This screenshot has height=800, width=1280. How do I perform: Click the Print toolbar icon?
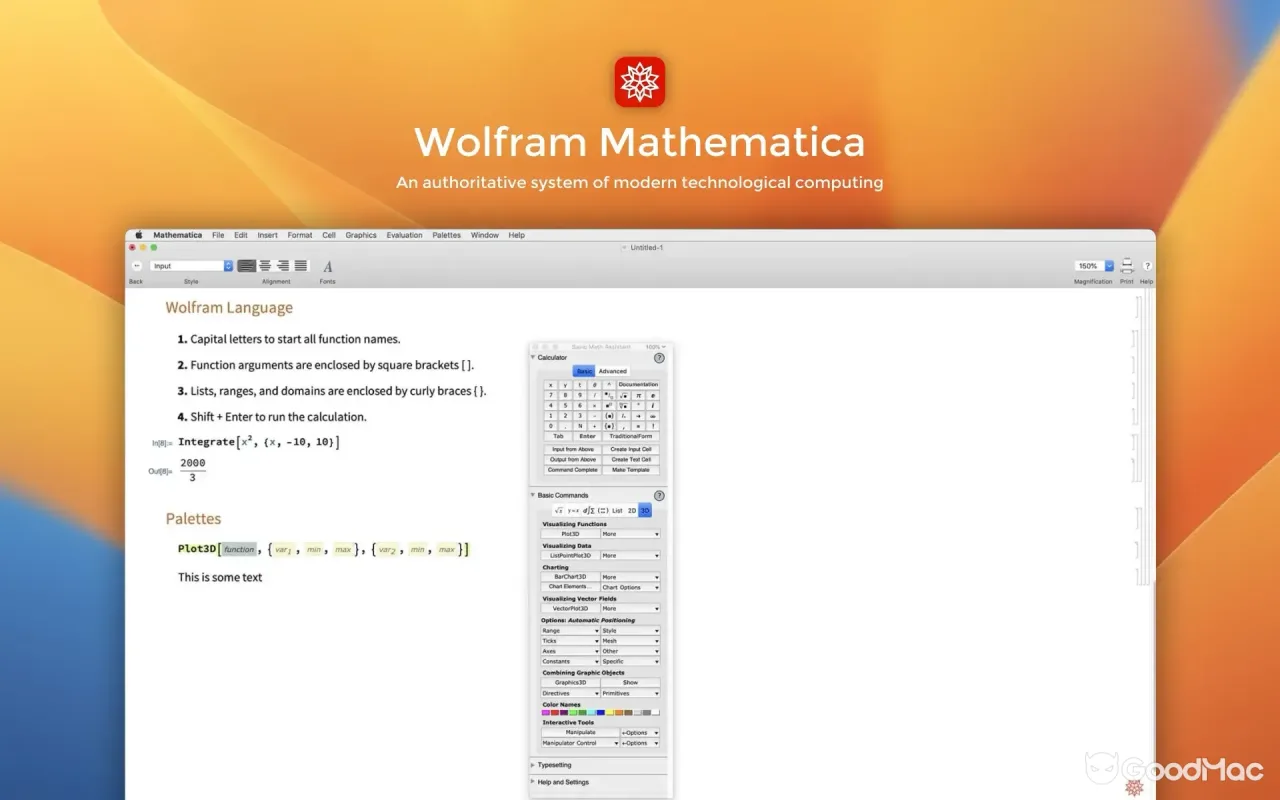tap(1127, 266)
